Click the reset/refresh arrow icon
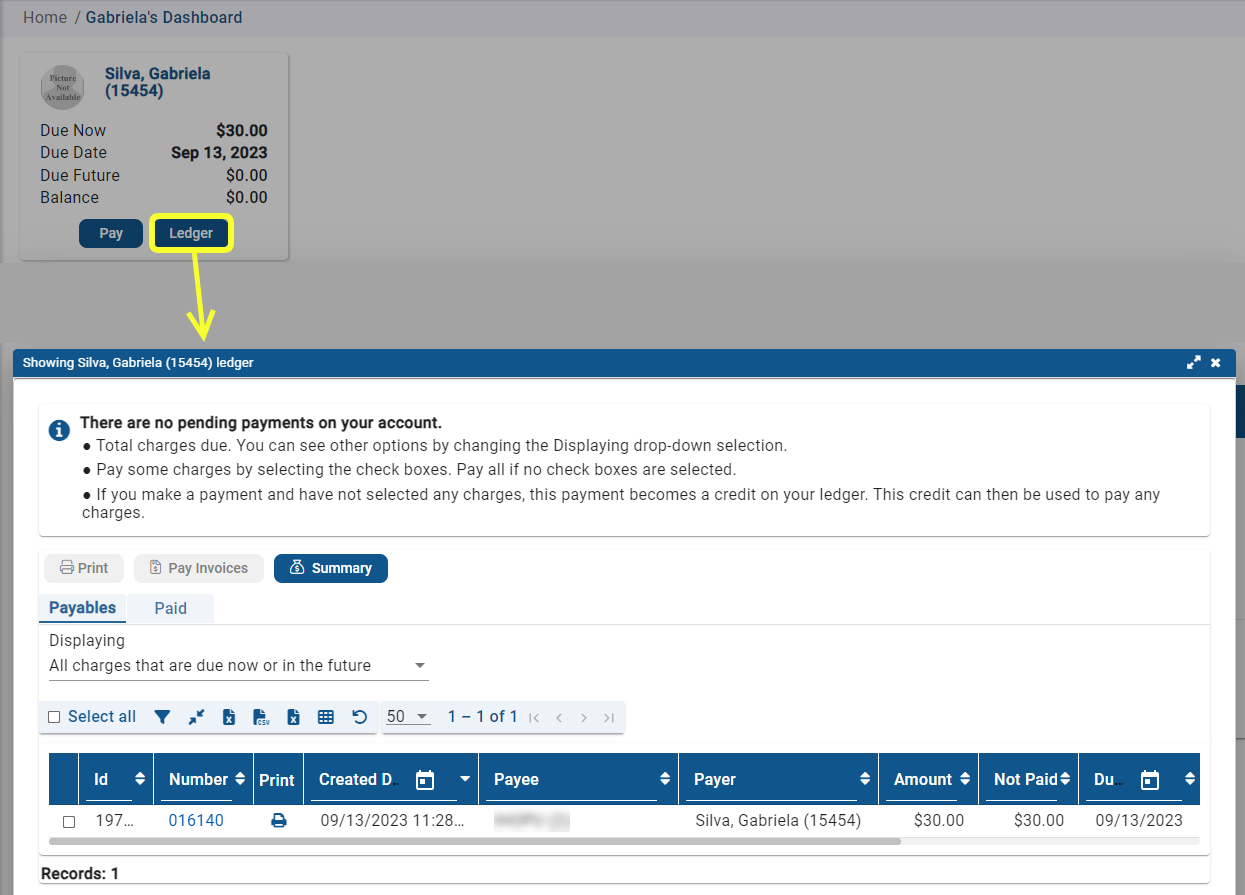Image resolution: width=1245 pixels, height=895 pixels. [x=360, y=717]
